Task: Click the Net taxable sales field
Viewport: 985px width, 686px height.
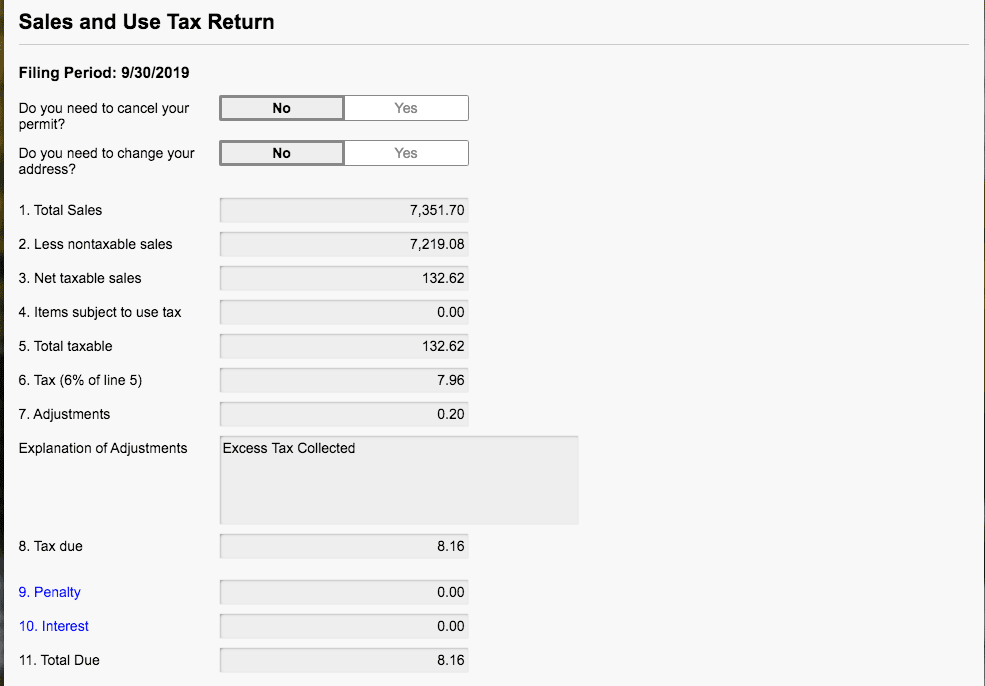Action: point(344,278)
